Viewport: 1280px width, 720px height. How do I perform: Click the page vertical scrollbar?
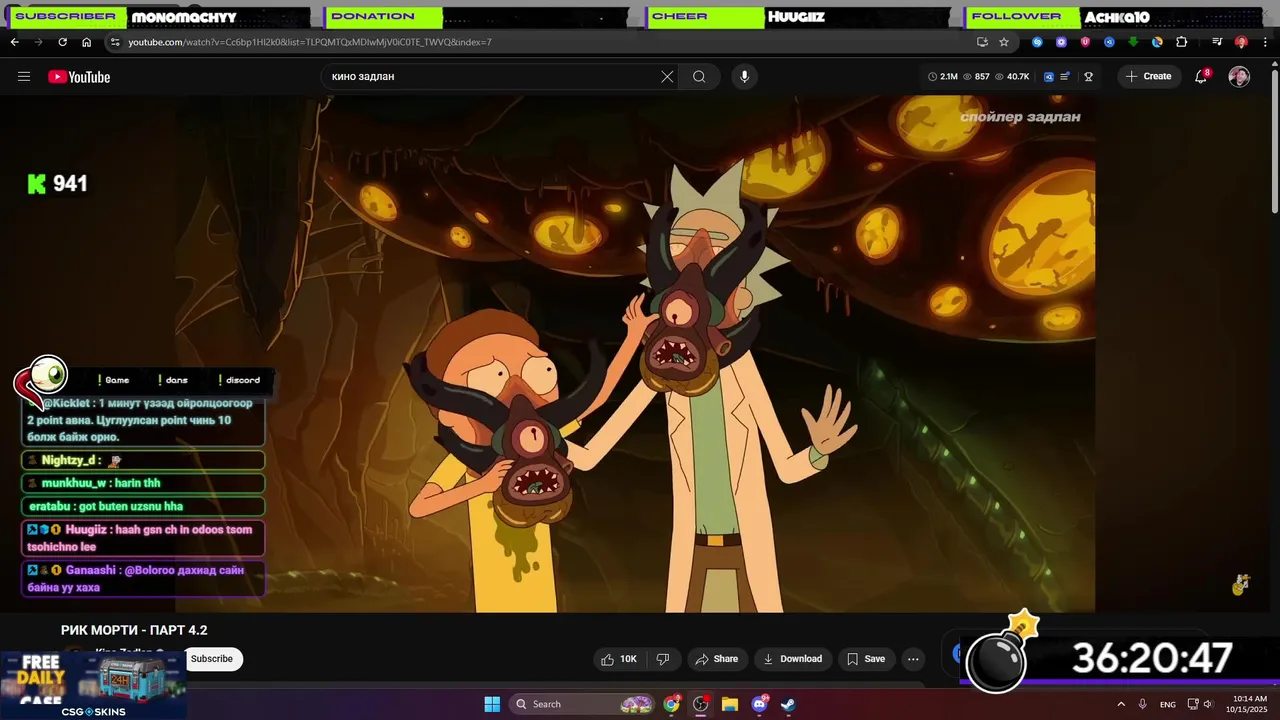tap(1274, 140)
